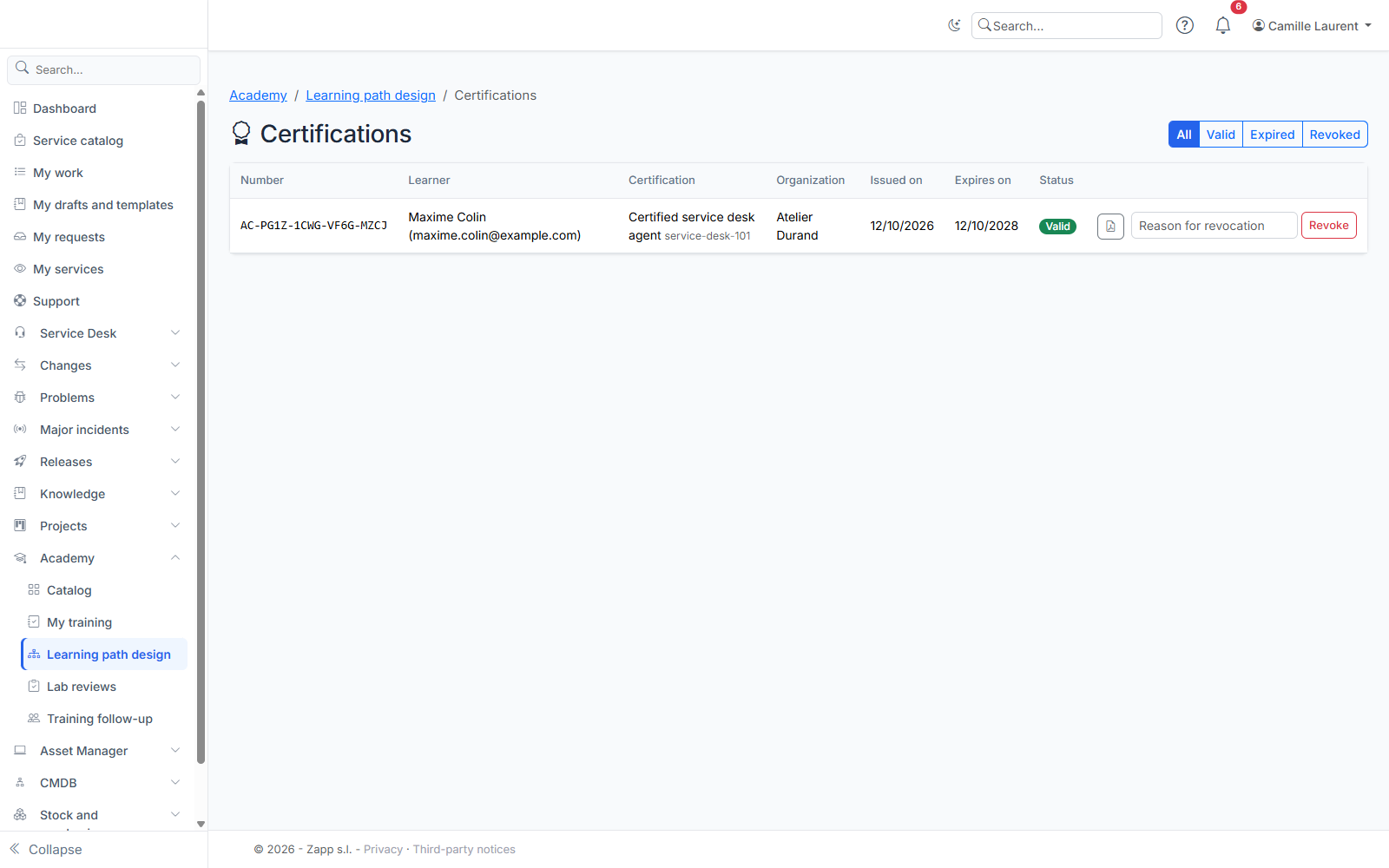Focus the Reason for revocation field
The width and height of the screenshot is (1389, 868).
coord(1214,226)
